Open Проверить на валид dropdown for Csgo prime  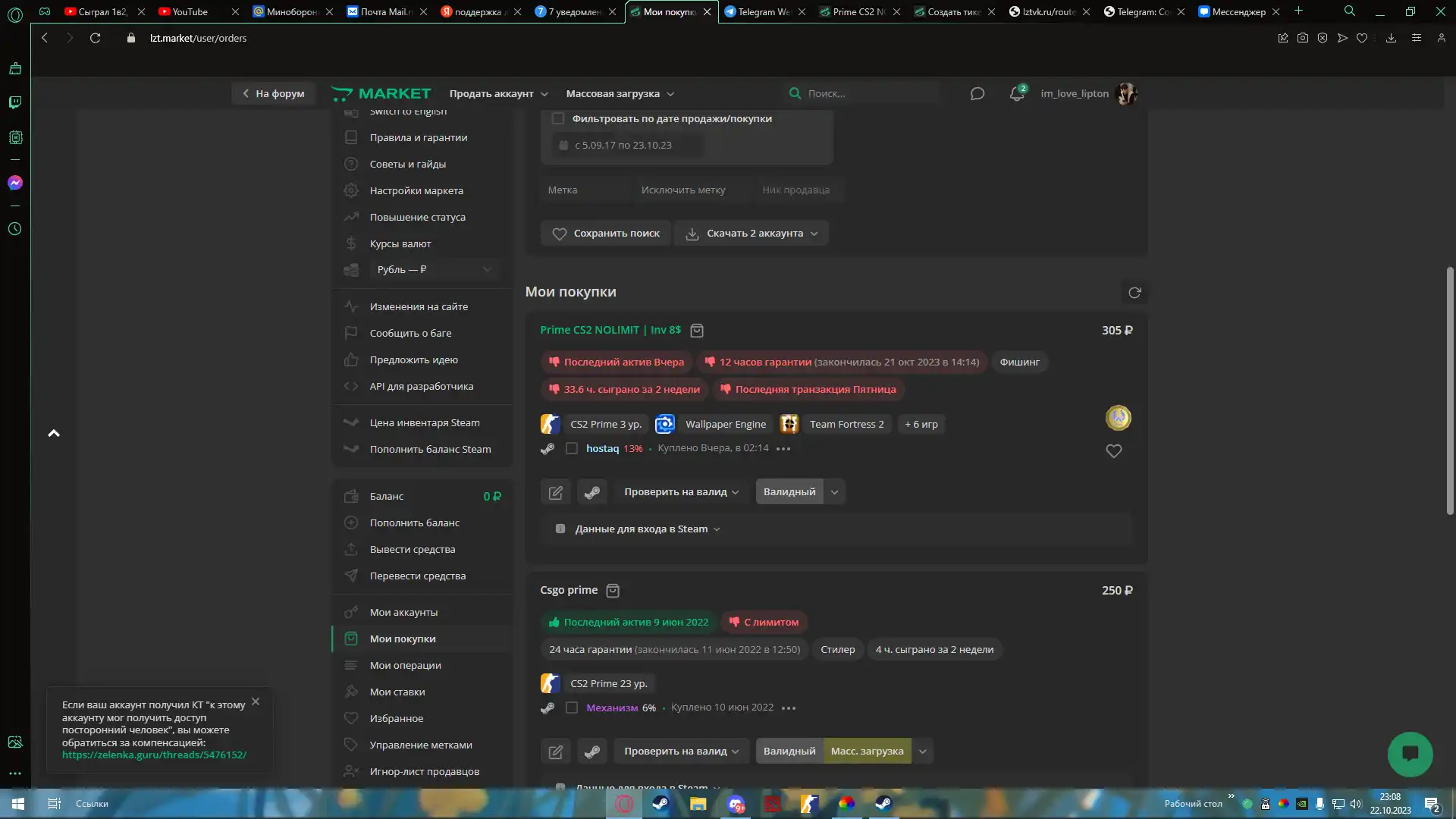[682, 752]
